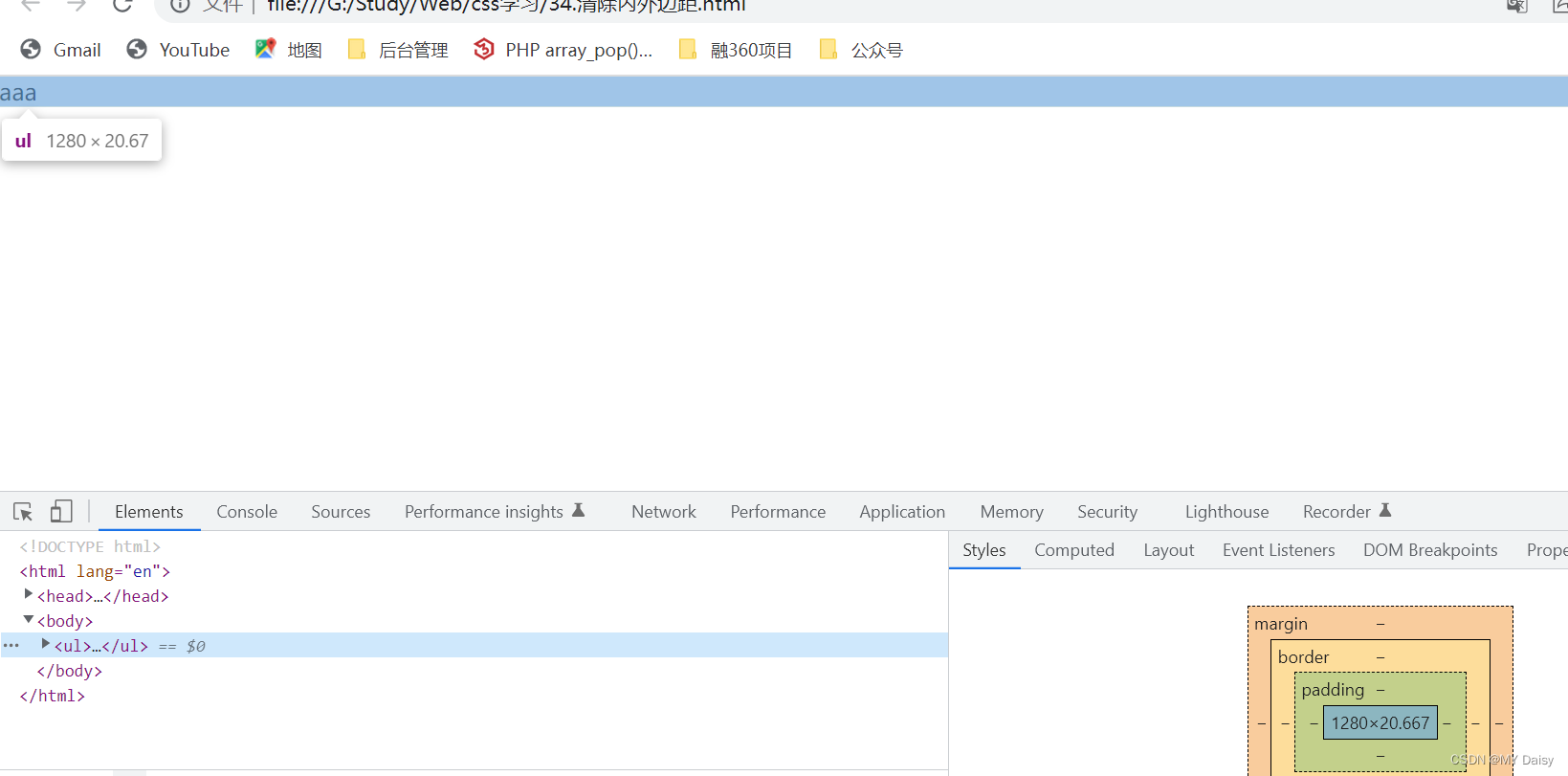The image size is (1568, 776).
Task: Expand the <ul> node arrow
Action: click(45, 644)
